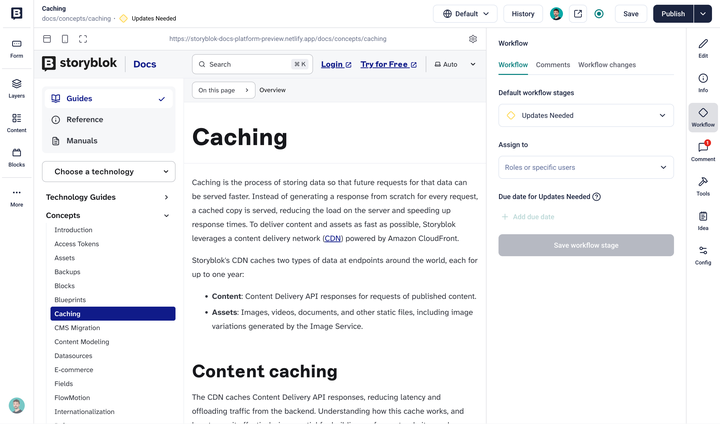Screen dimensions: 720x424
Task: Open Blueprints in Concepts list
Action: click(x=70, y=300)
